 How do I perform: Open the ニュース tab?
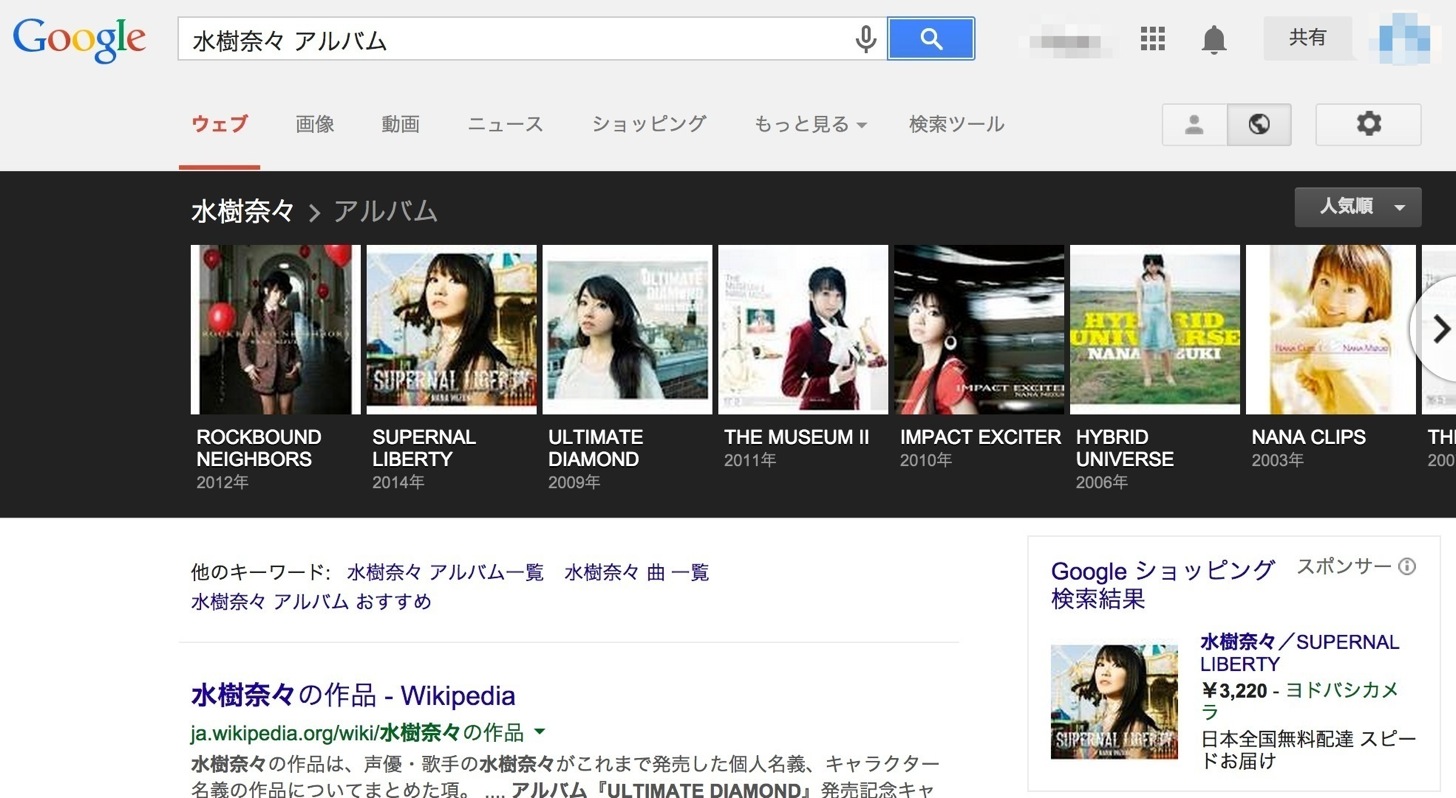coord(505,124)
